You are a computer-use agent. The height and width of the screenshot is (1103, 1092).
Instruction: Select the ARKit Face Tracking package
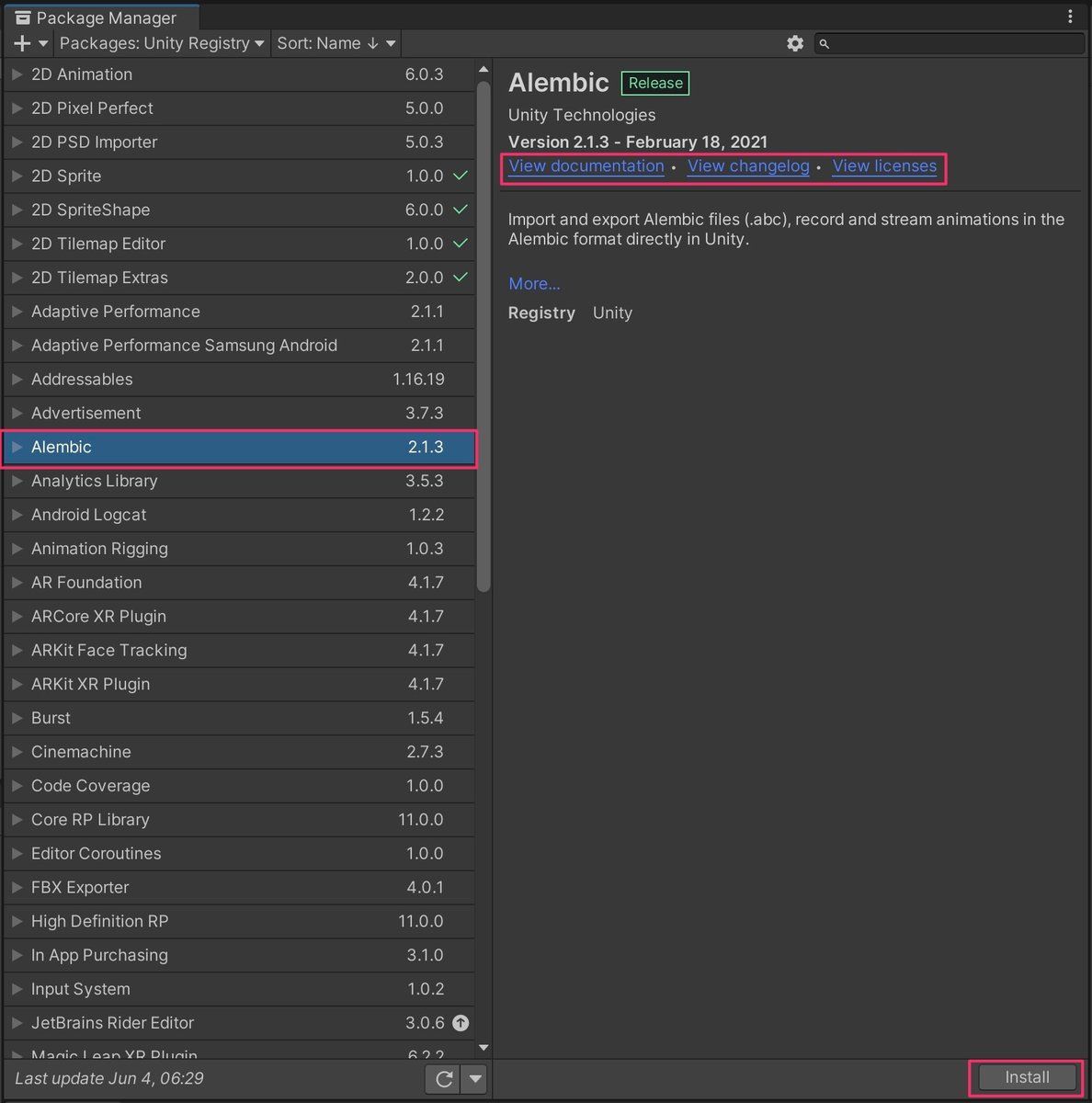[239, 651]
